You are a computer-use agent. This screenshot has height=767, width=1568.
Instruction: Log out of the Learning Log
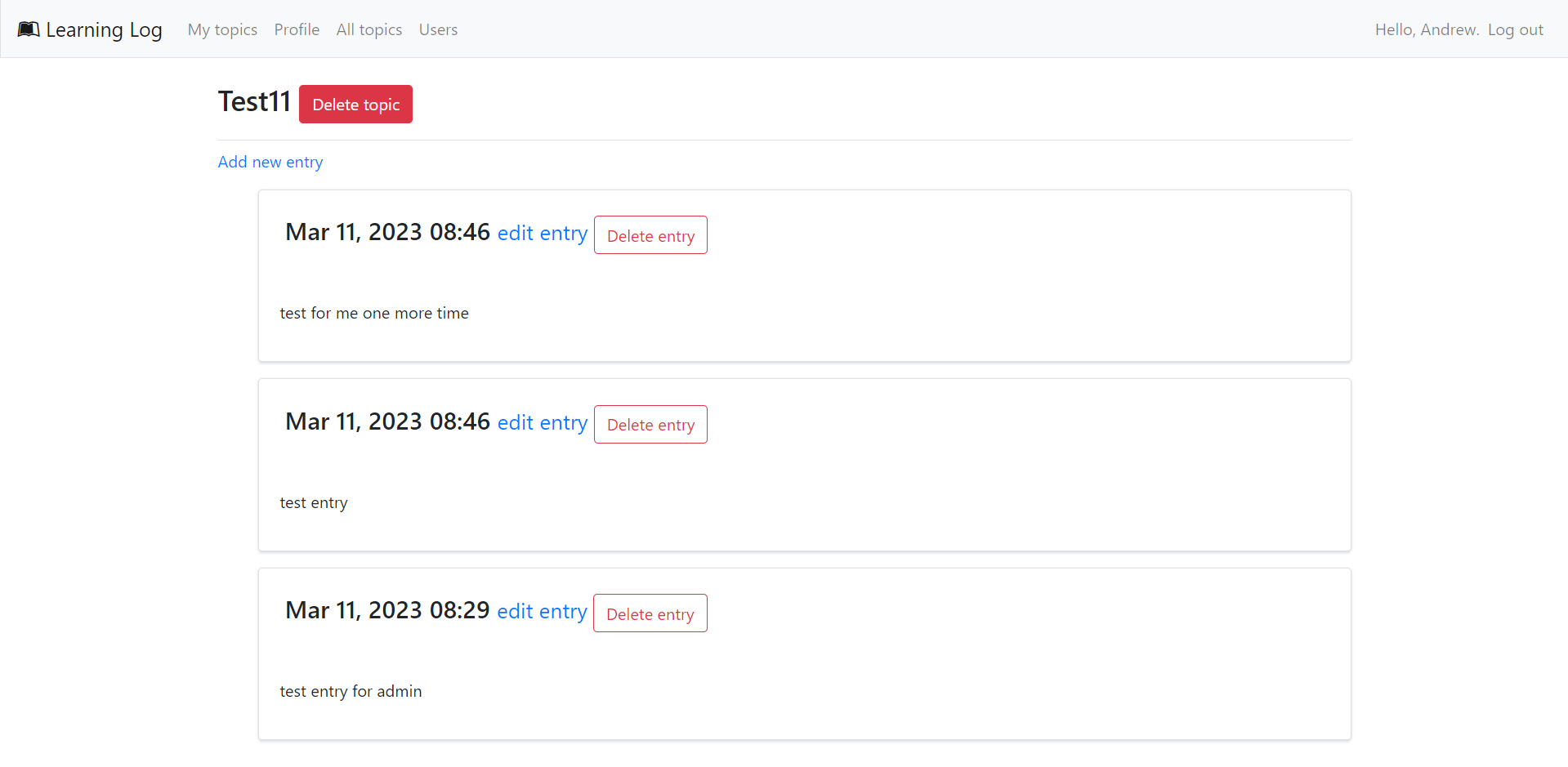[1516, 29]
